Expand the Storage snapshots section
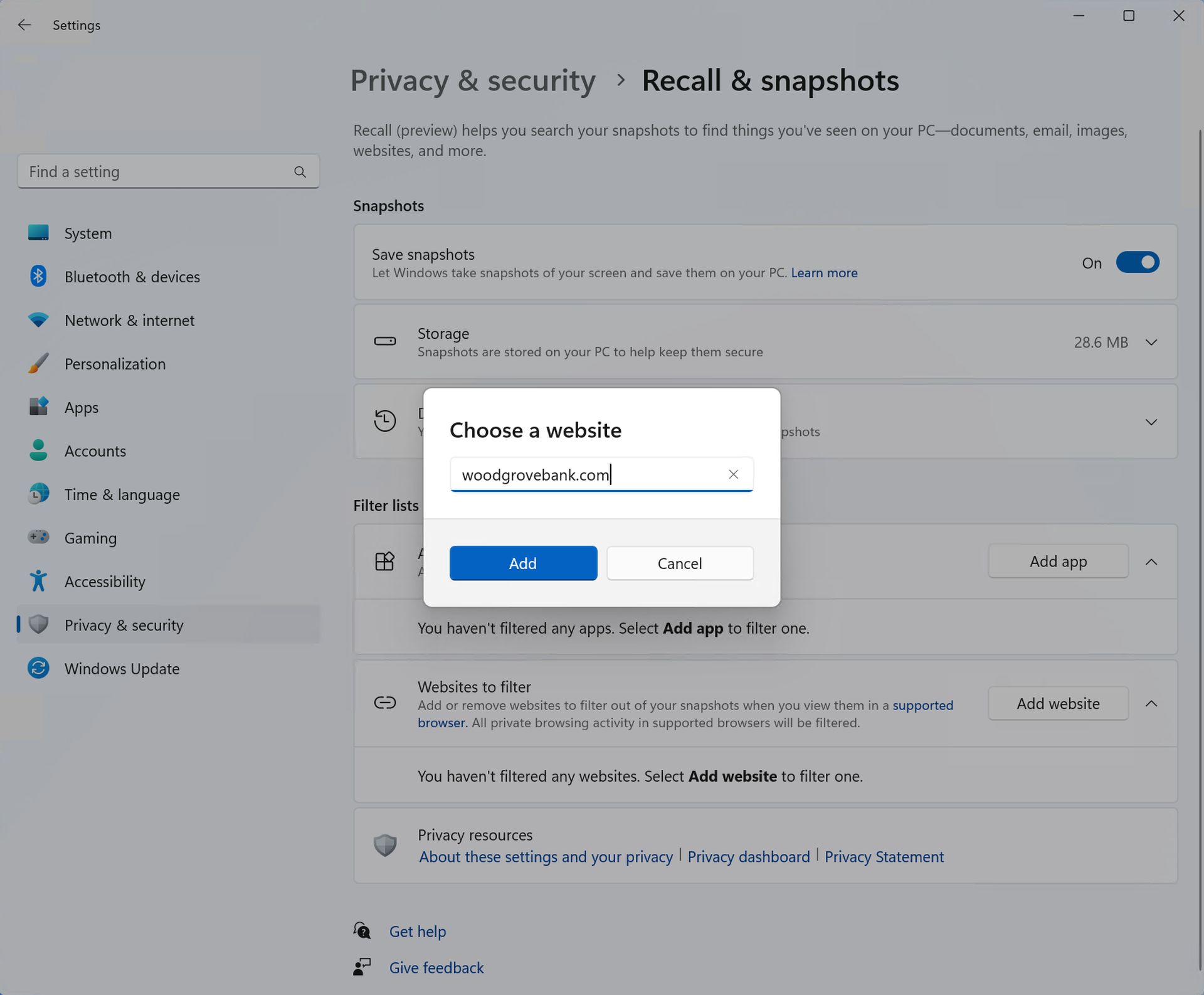 (1151, 341)
